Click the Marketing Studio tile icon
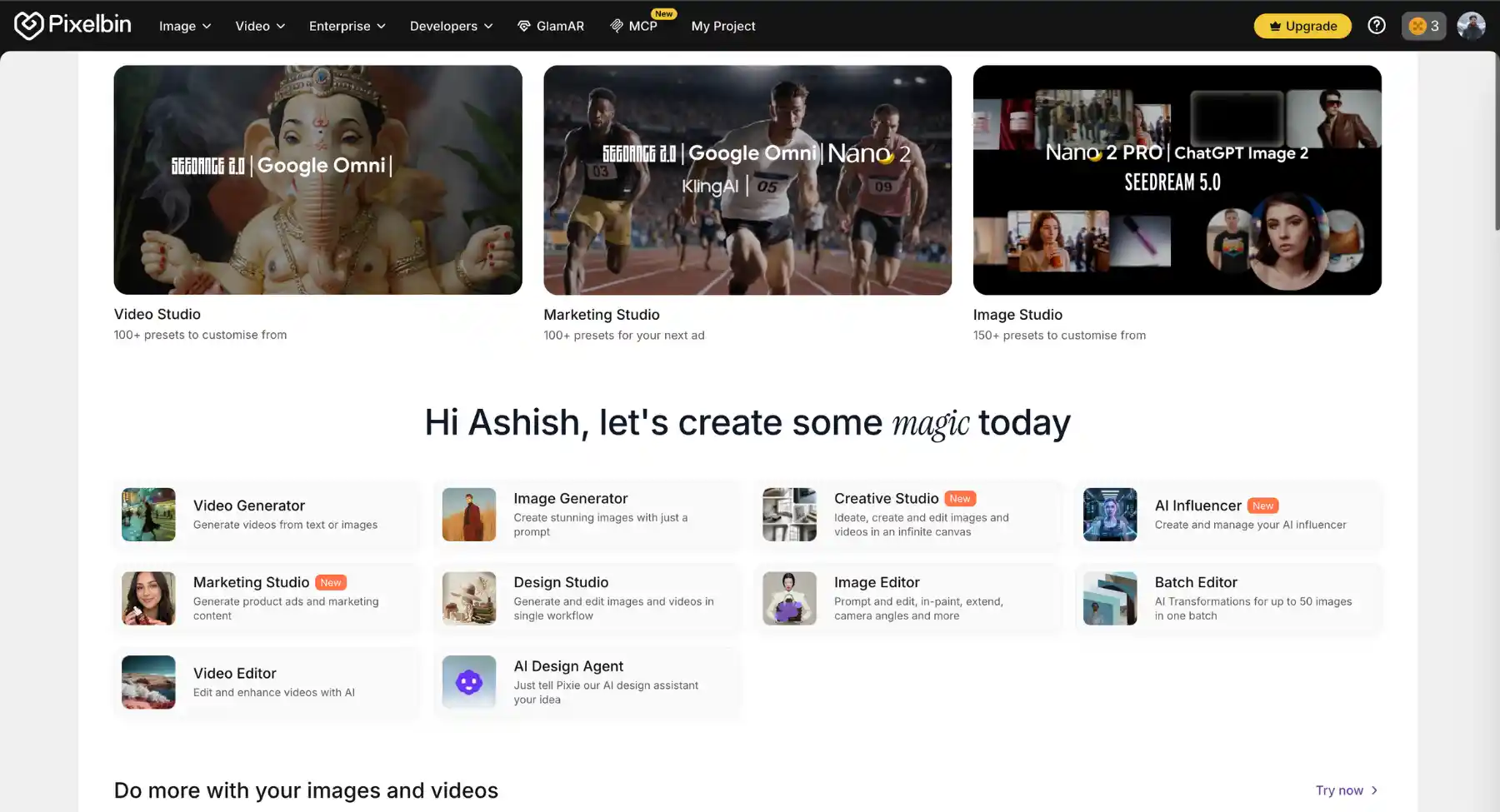1500x812 pixels. point(148,599)
